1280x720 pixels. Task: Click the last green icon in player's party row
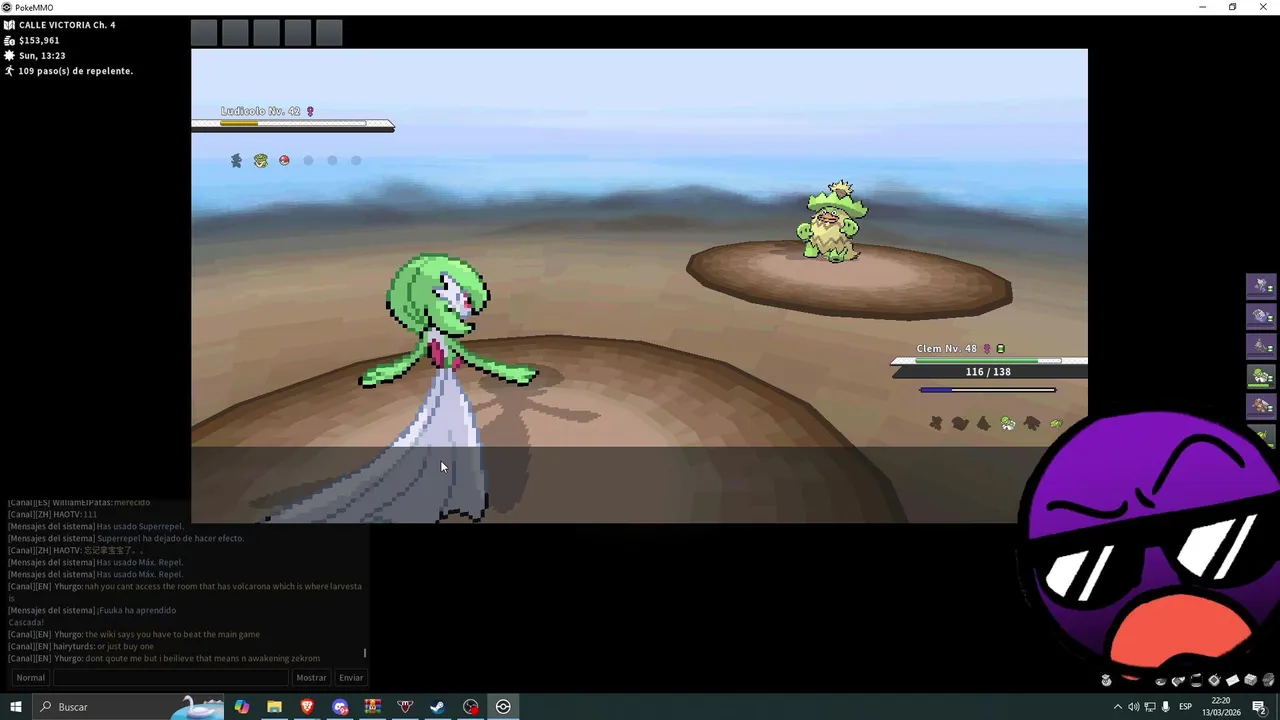(x=1056, y=423)
